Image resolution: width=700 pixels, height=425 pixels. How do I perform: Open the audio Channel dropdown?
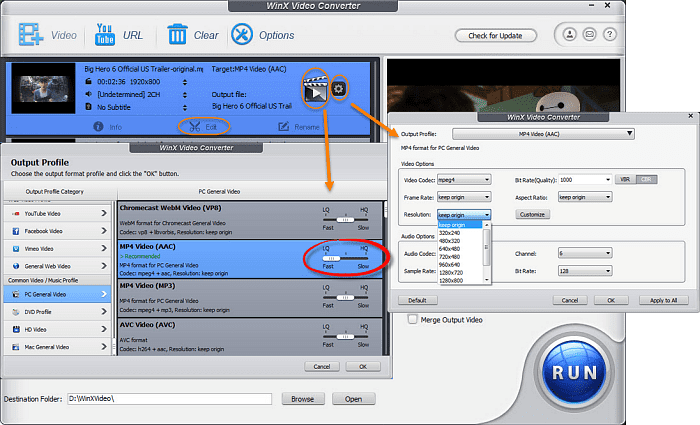pyautogui.click(x=585, y=253)
